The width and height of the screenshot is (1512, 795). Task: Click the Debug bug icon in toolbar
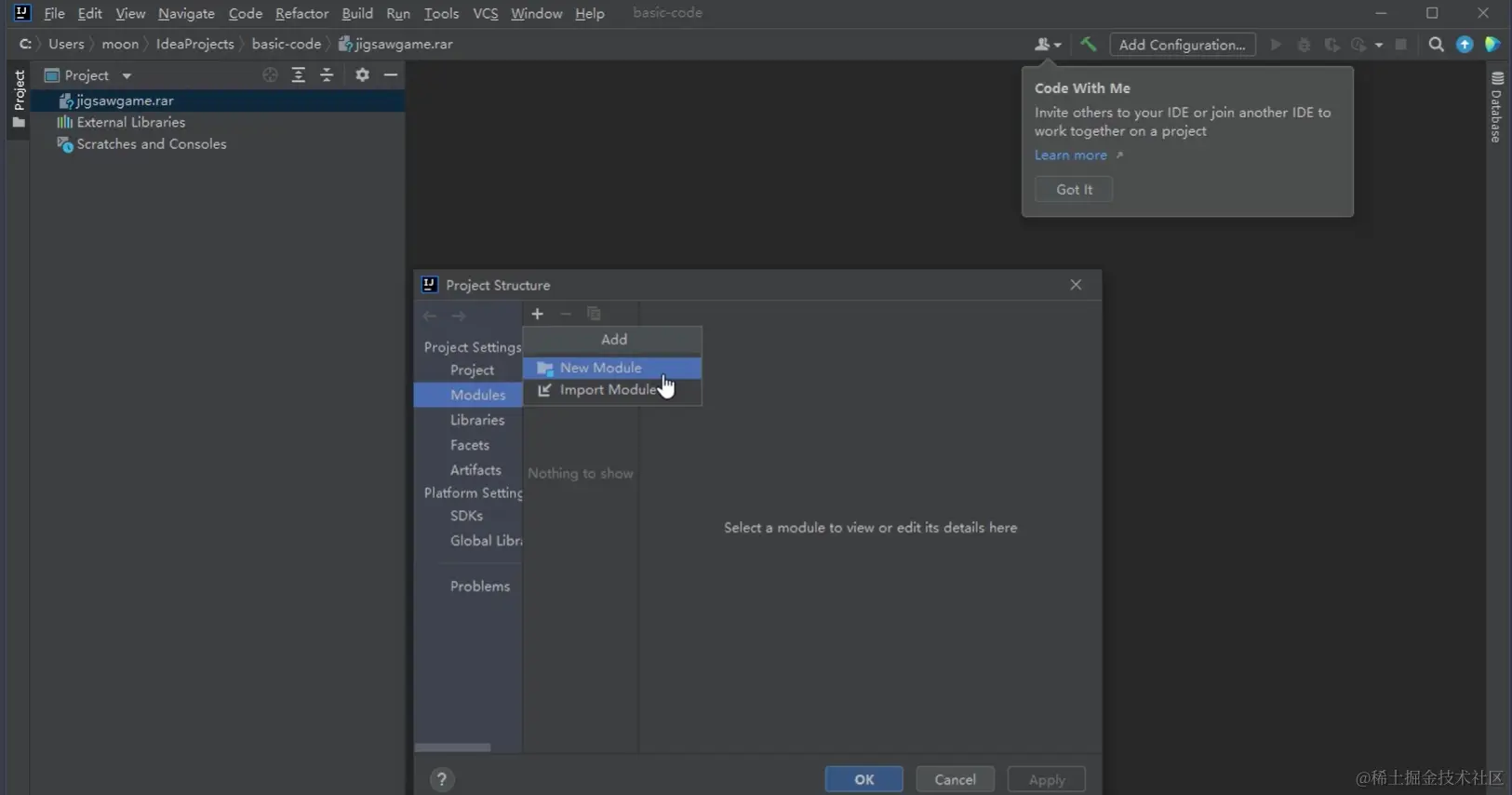click(x=1304, y=45)
